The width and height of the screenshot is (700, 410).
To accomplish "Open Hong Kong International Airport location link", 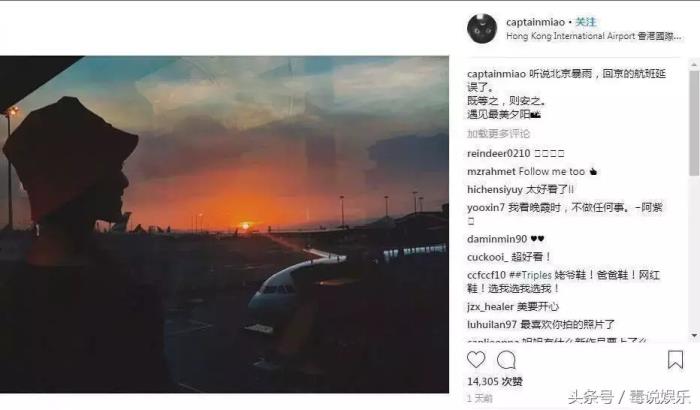I will coord(594,36).
